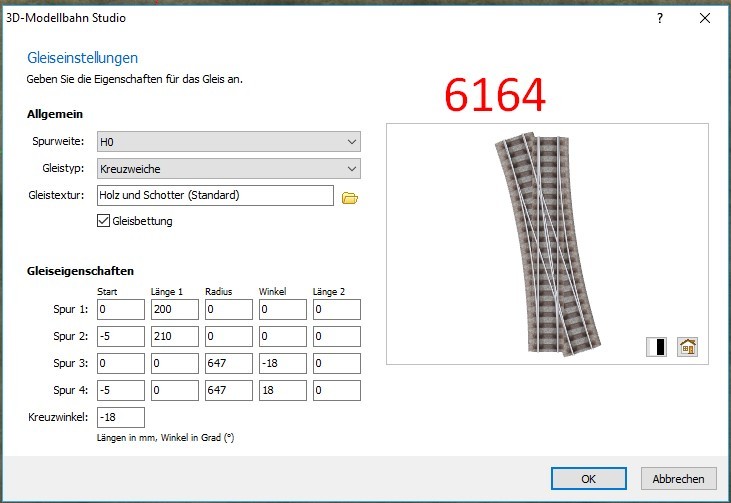Image resolution: width=731 pixels, height=503 pixels.
Task: Toggle the Gleisbettung checkbox
Action: tap(103, 220)
